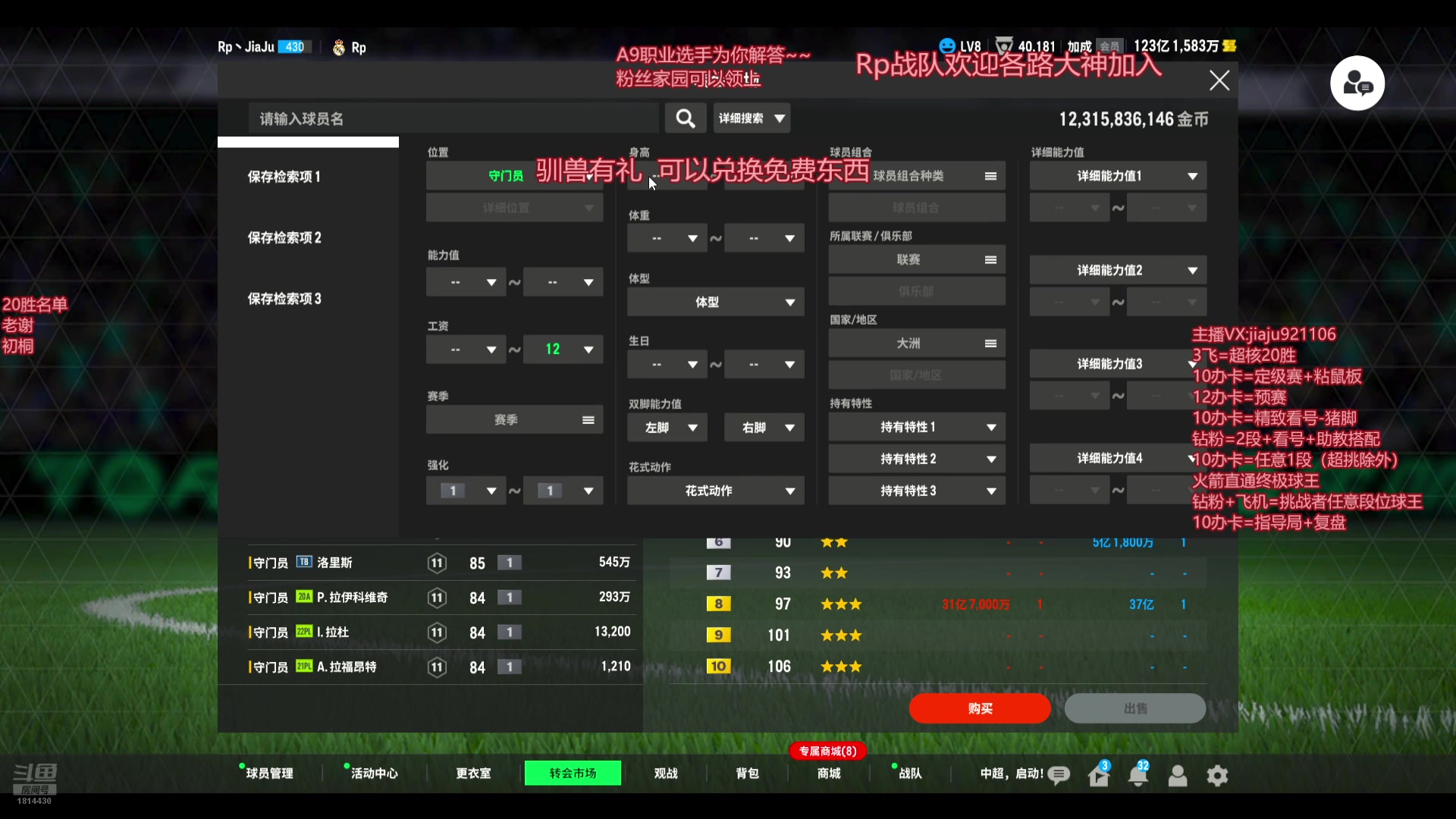Open the settings gear icon
The height and width of the screenshot is (819, 1456).
click(x=1217, y=774)
